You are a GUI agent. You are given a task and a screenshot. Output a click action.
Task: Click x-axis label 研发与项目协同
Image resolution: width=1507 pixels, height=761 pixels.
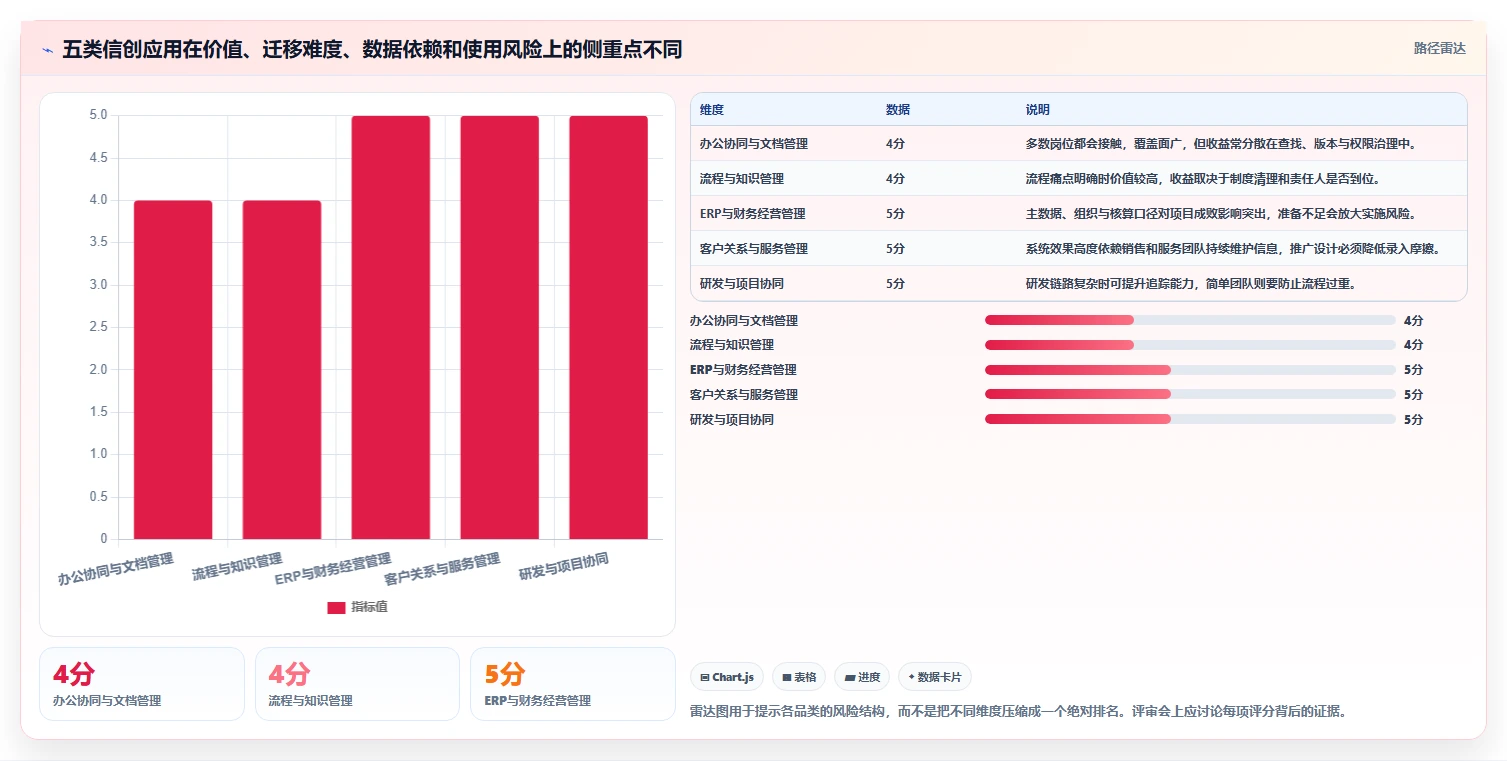(x=563, y=567)
